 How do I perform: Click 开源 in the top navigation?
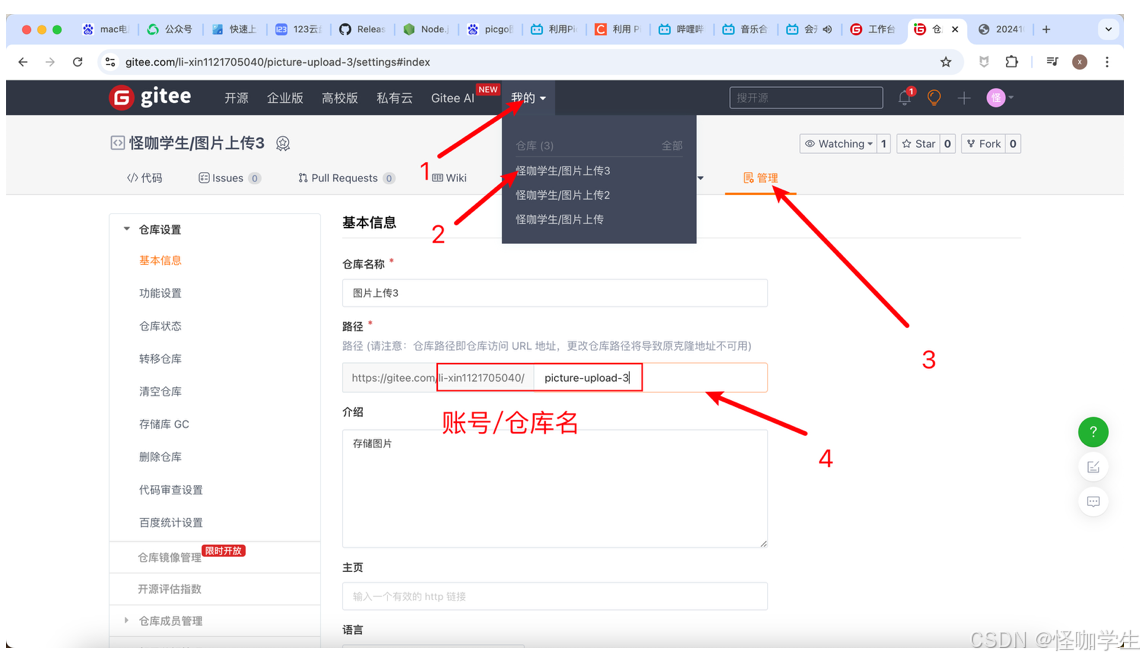pos(236,98)
